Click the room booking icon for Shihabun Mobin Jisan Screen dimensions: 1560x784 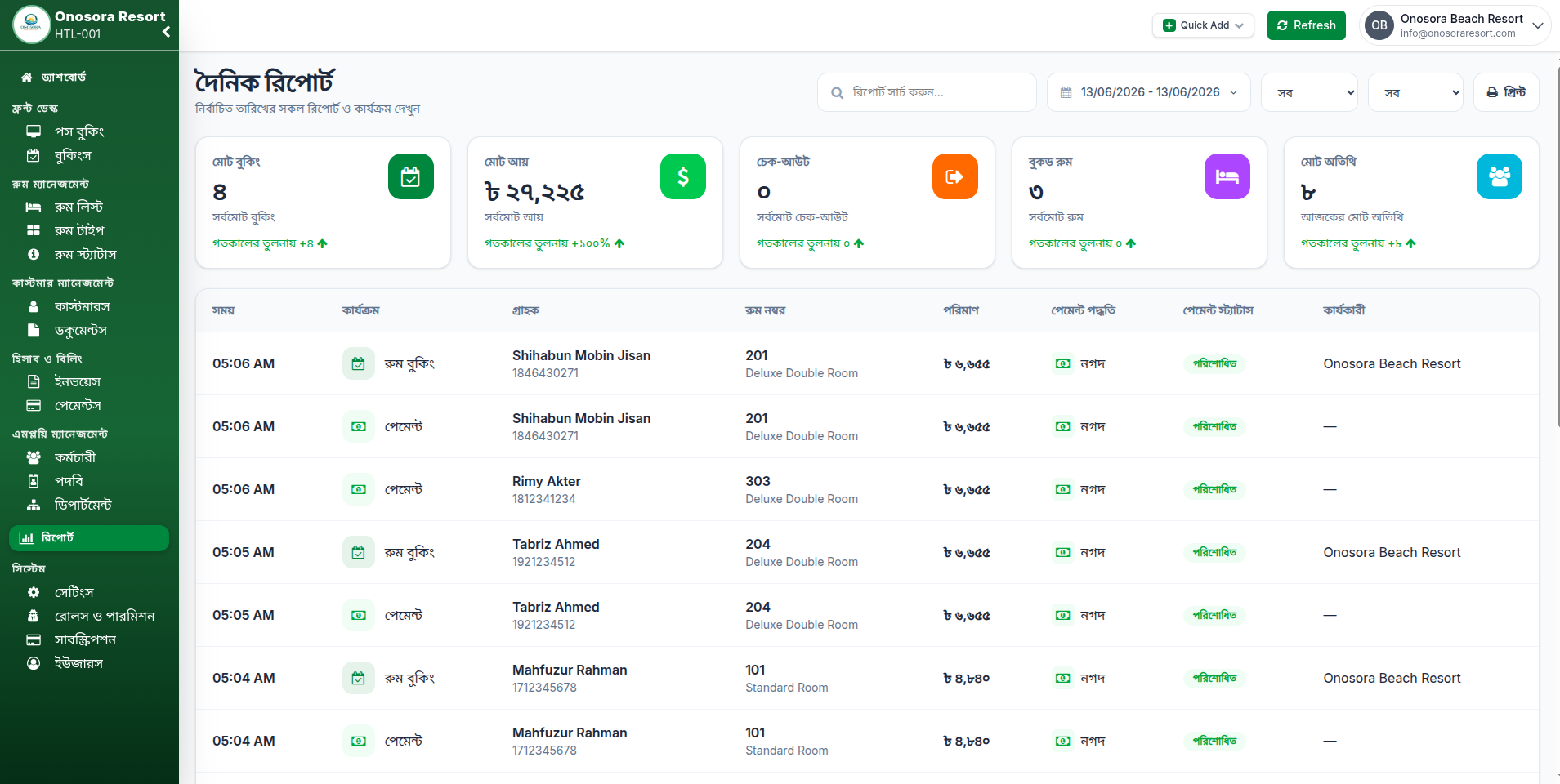[358, 363]
